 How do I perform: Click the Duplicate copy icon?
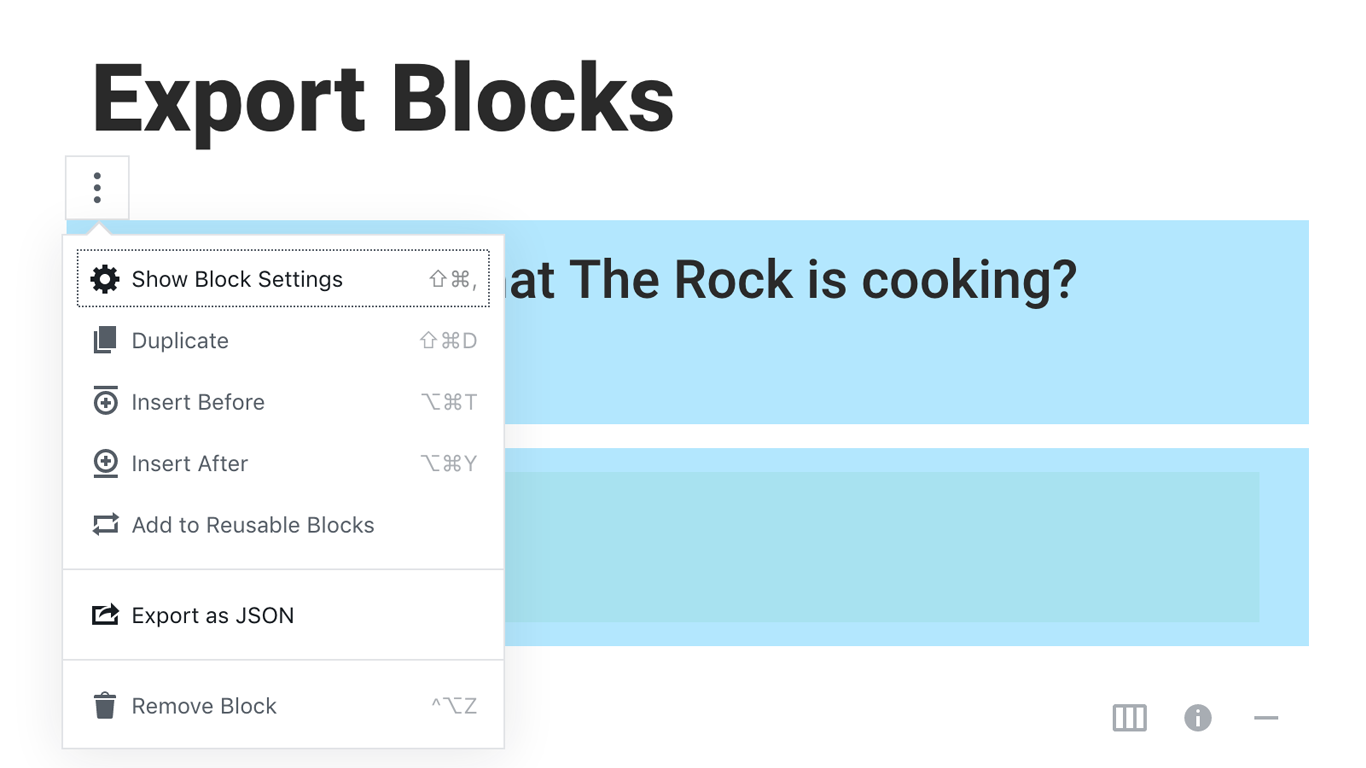105,341
